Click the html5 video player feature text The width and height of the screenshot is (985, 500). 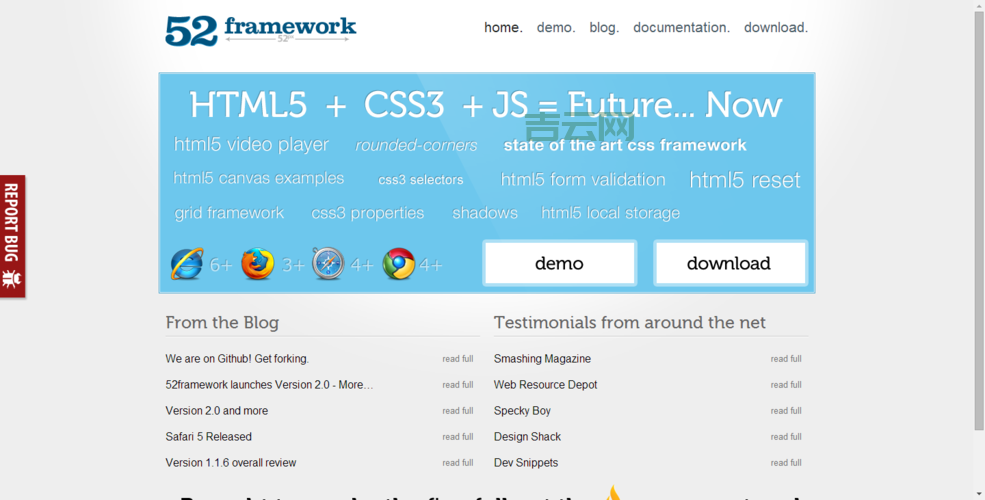(x=251, y=145)
